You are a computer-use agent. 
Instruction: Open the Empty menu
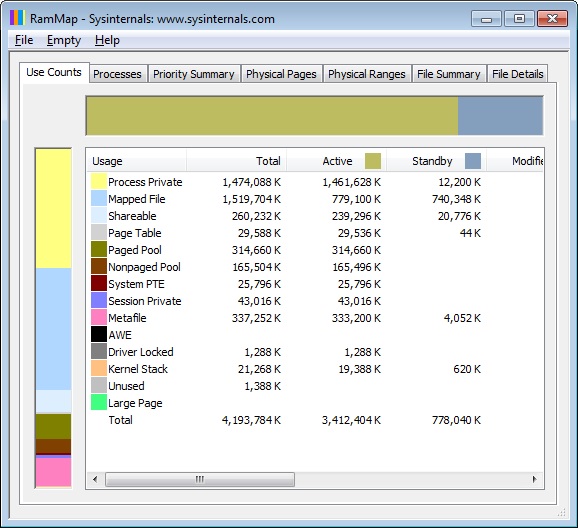(64, 40)
